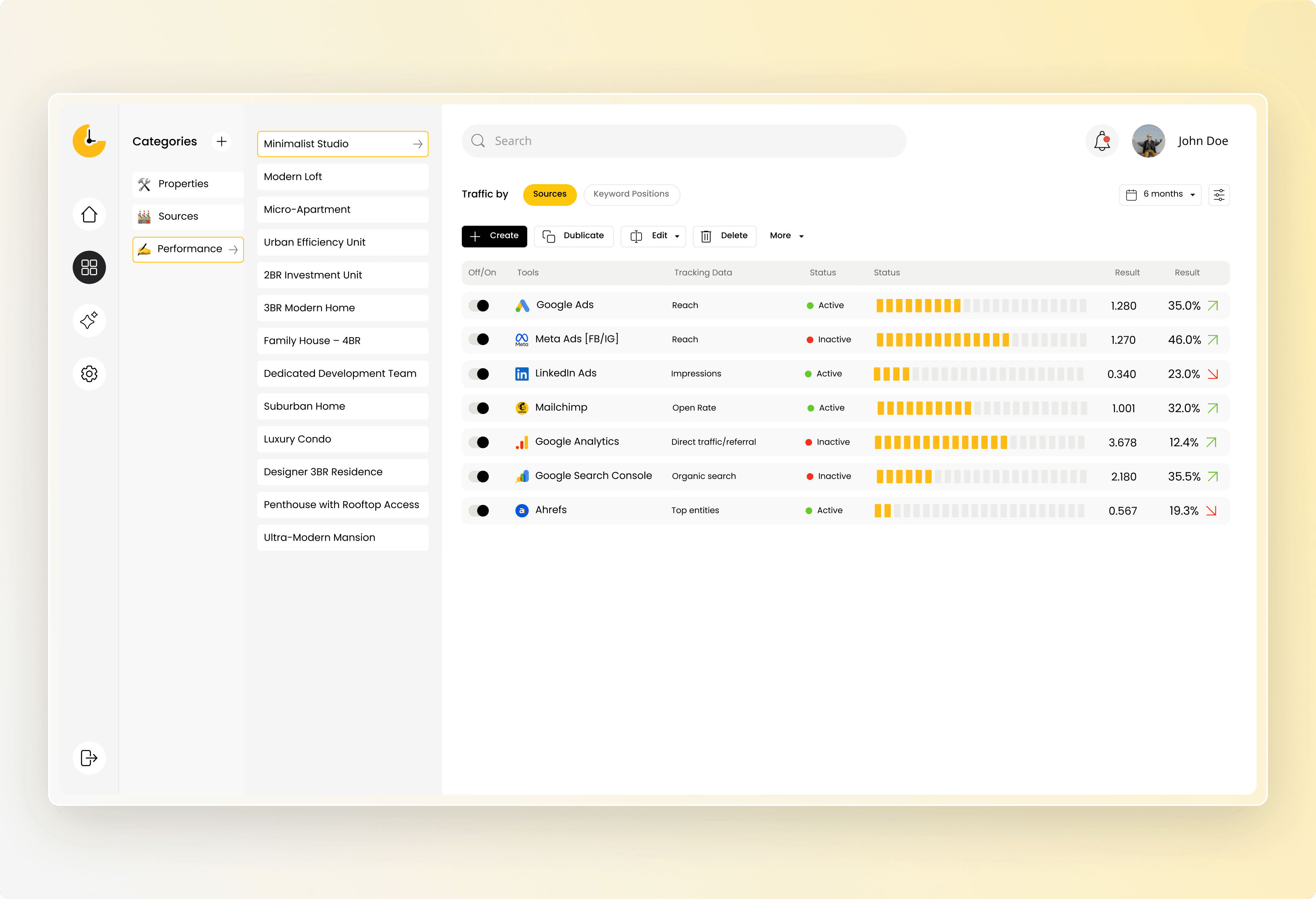The height and width of the screenshot is (899, 1316).
Task: Click the Google Analytics logo icon
Action: [522, 442]
